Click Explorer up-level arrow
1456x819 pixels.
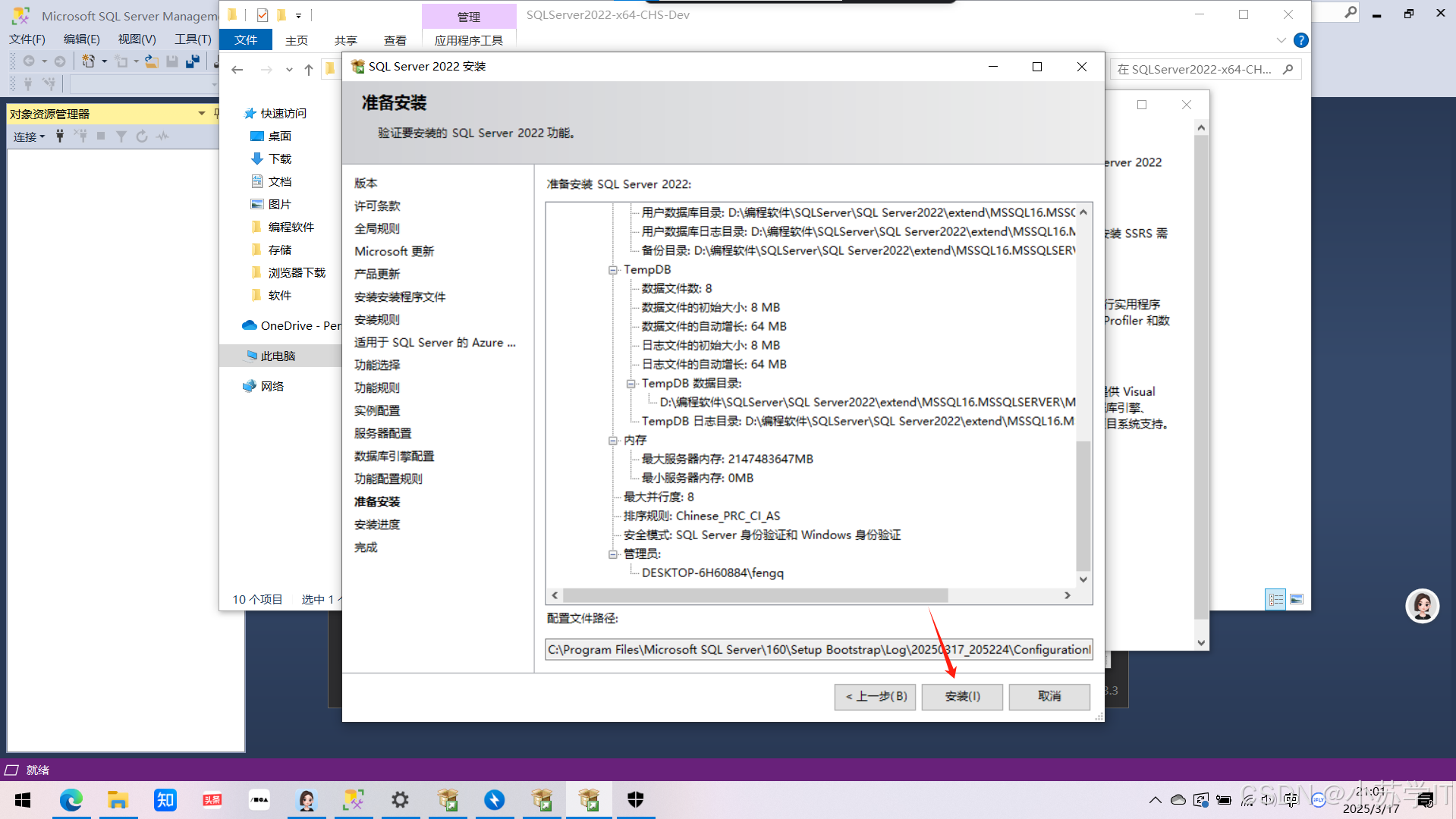309,70
